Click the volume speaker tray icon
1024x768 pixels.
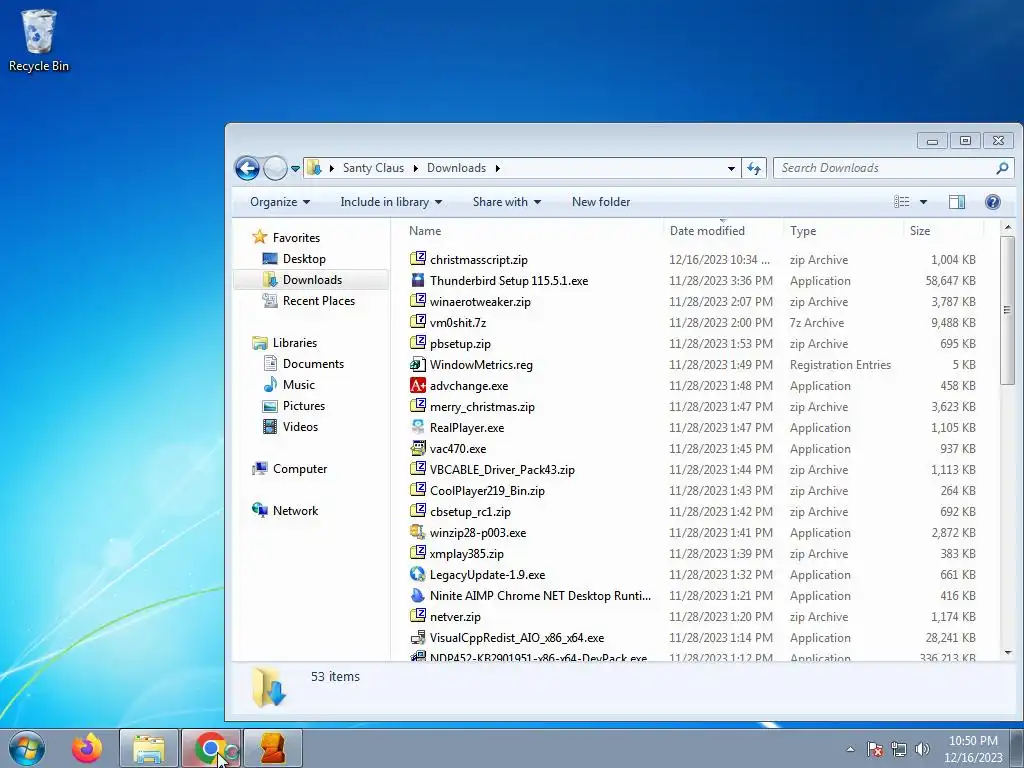click(922, 749)
